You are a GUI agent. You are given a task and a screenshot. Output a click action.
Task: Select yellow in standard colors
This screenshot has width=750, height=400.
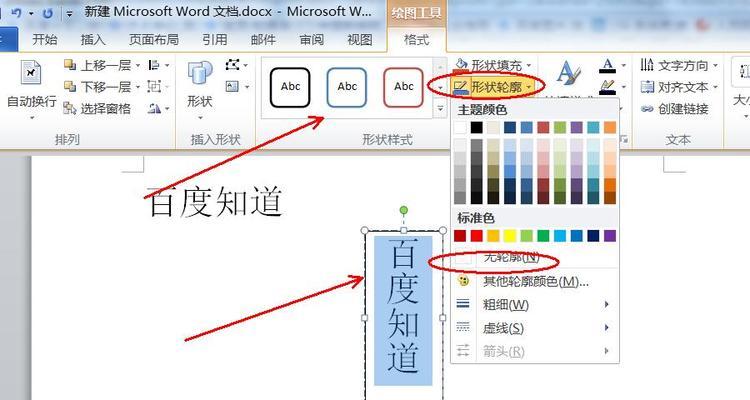coord(510,236)
